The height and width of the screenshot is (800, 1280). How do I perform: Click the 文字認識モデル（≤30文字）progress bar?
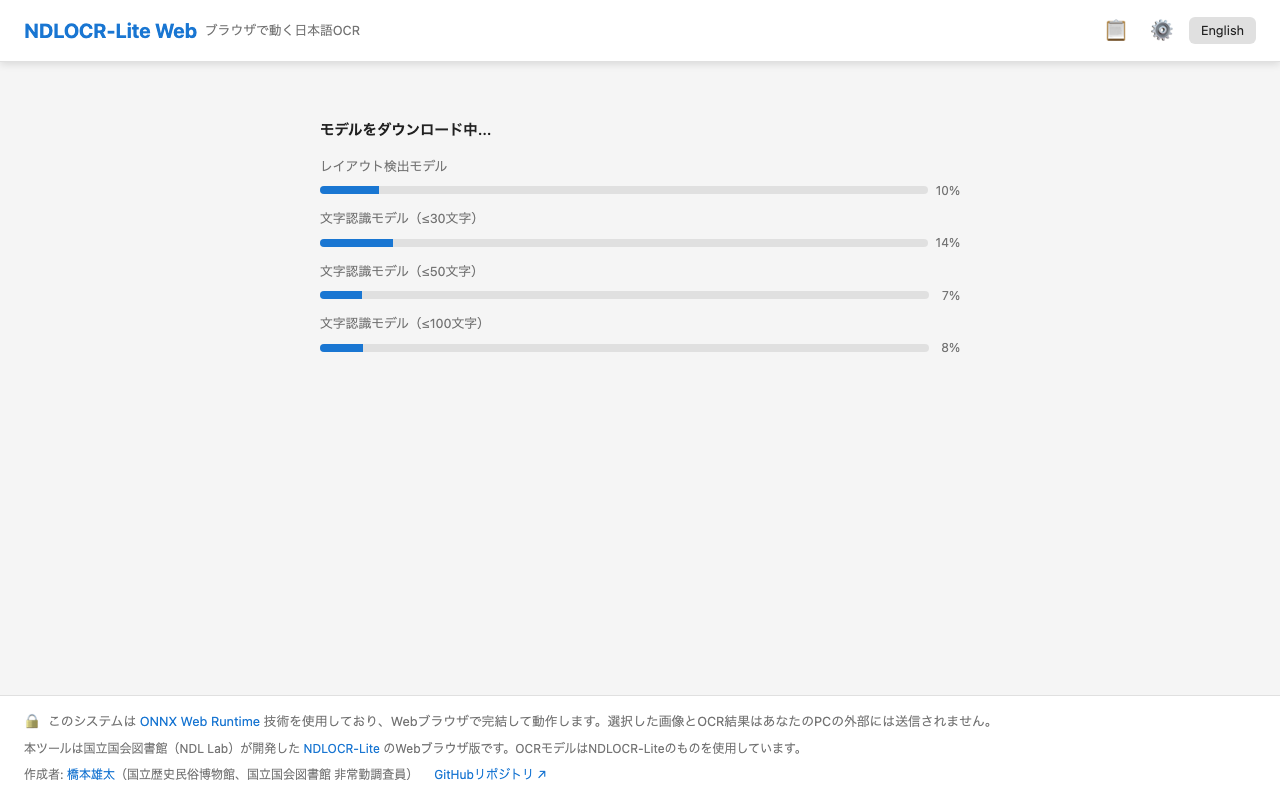click(624, 242)
